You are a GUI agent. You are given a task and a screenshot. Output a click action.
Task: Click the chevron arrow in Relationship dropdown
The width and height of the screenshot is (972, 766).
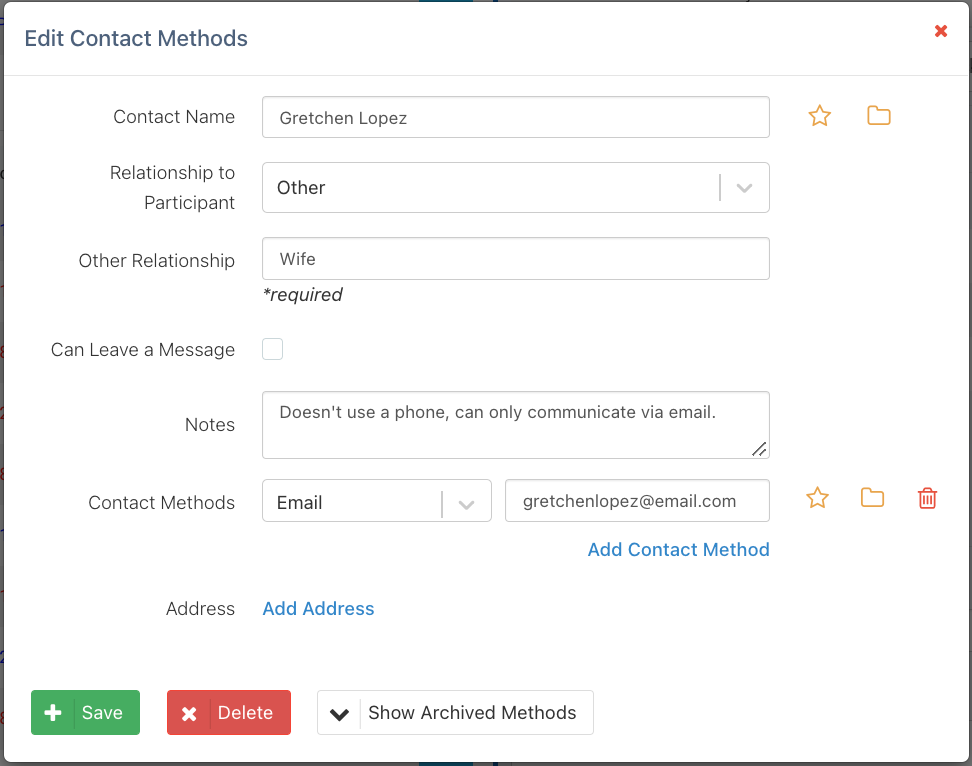(x=744, y=188)
